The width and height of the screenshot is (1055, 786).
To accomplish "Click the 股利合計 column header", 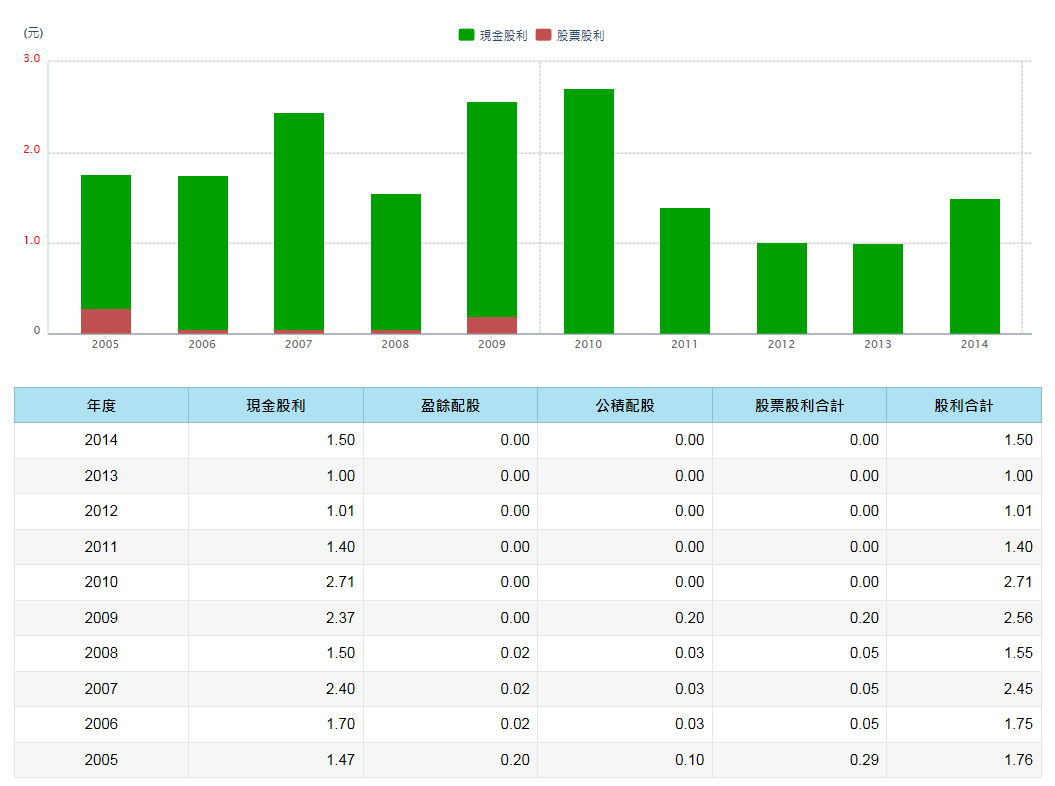I will [964, 405].
